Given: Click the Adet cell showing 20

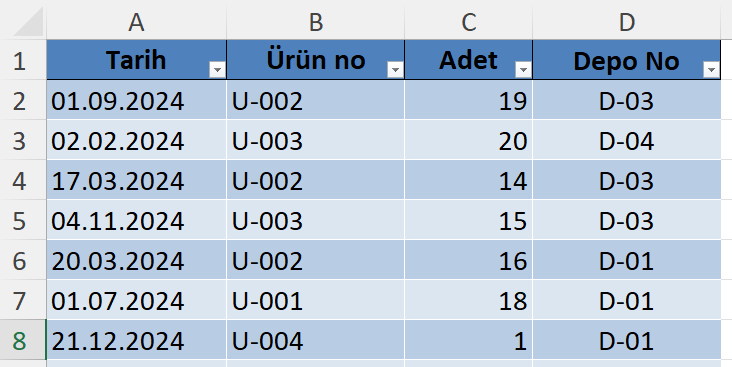Looking at the screenshot, I should click(x=468, y=140).
